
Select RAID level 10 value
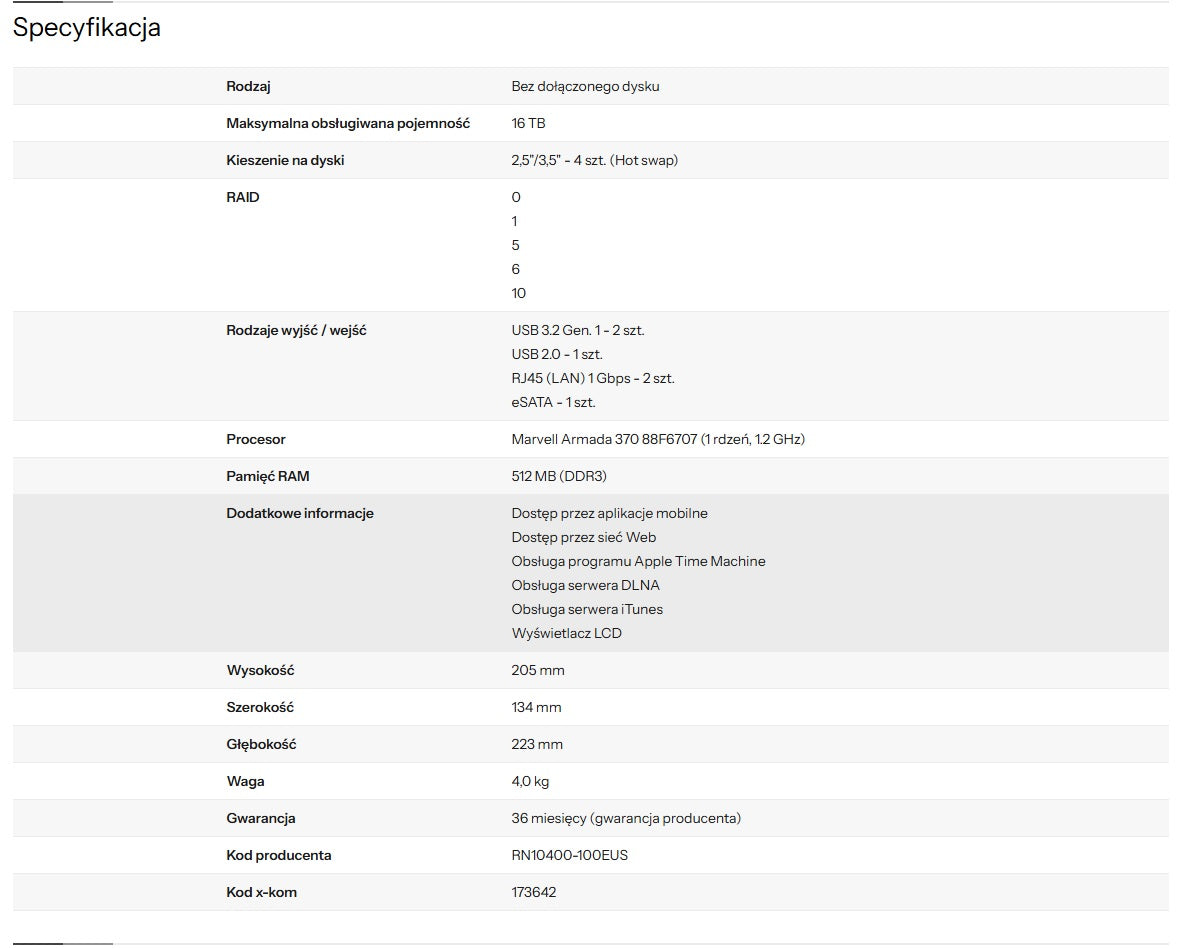pos(518,293)
